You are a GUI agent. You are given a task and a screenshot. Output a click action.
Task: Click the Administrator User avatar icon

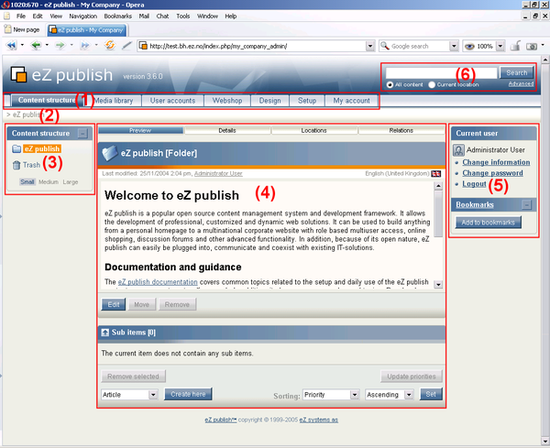pyautogui.click(x=458, y=150)
